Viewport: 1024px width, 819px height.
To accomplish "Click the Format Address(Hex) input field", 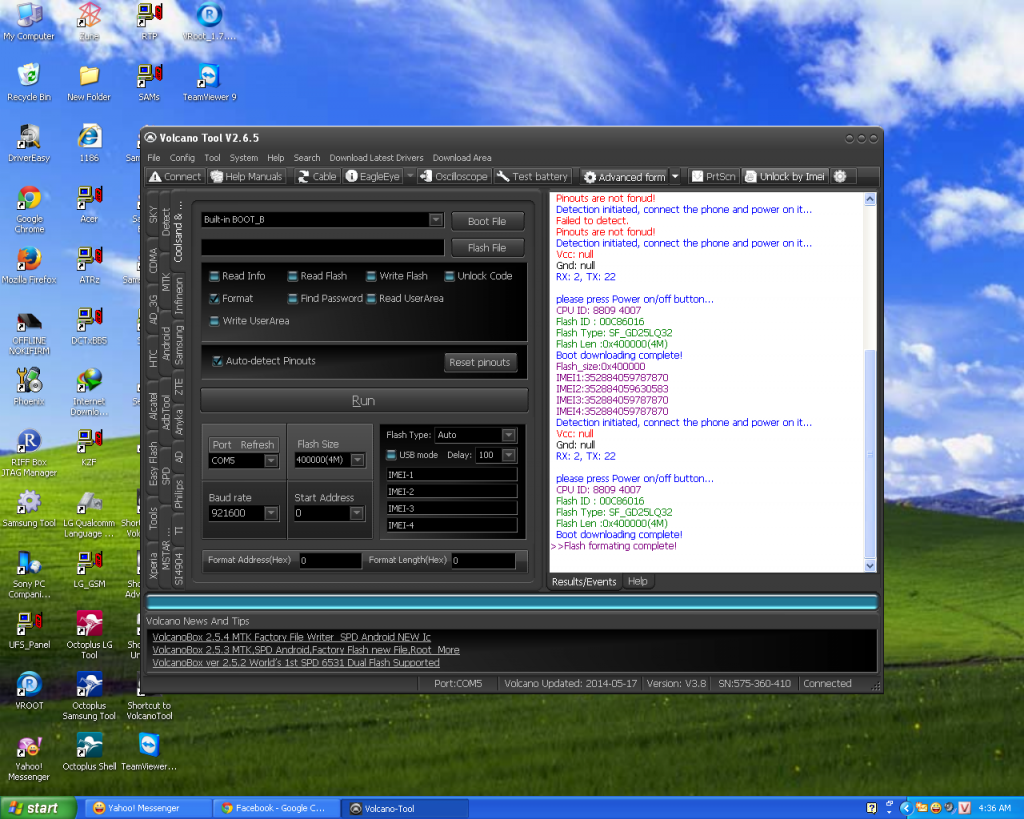I will pyautogui.click(x=330, y=560).
